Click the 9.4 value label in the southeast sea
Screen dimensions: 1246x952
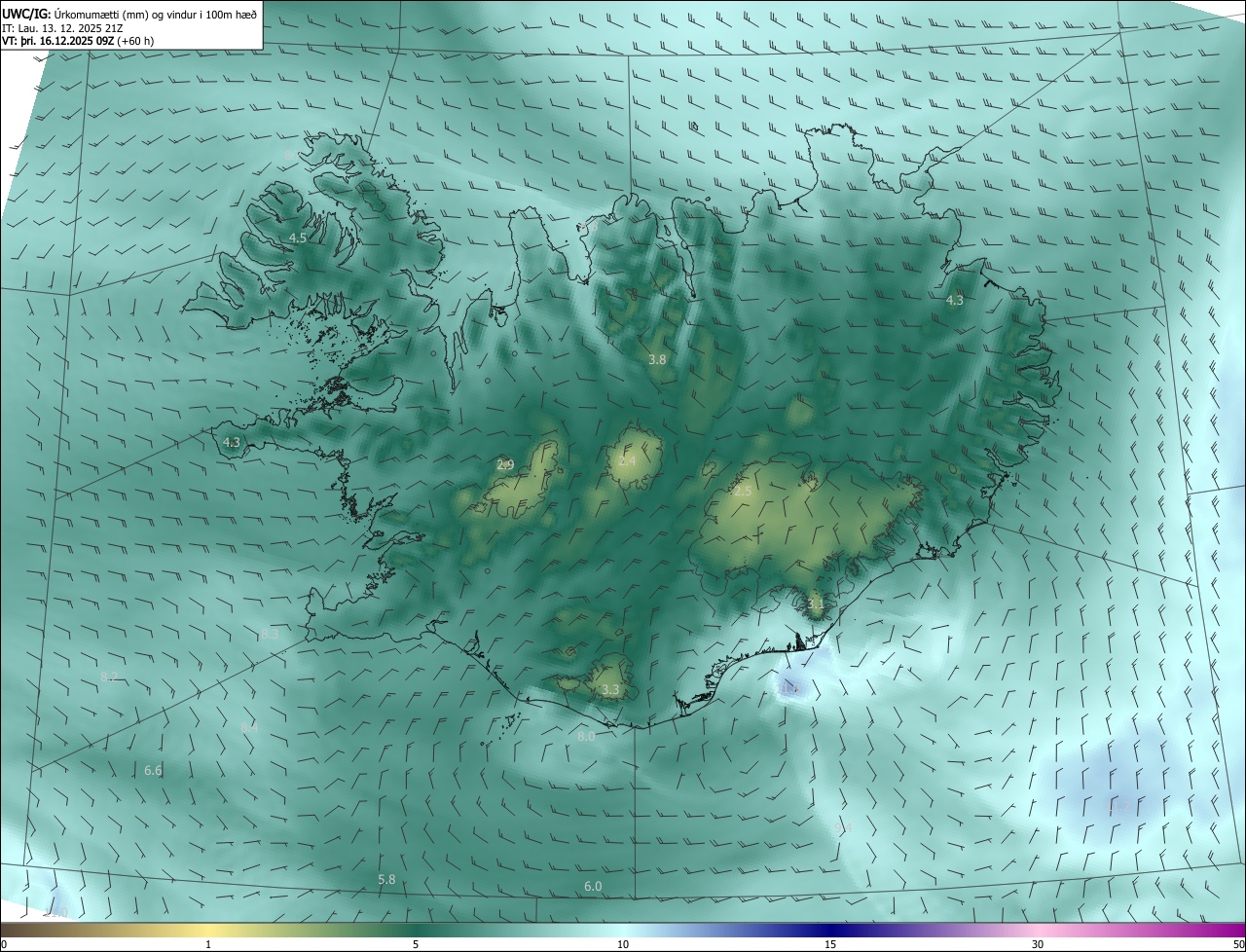point(843,827)
